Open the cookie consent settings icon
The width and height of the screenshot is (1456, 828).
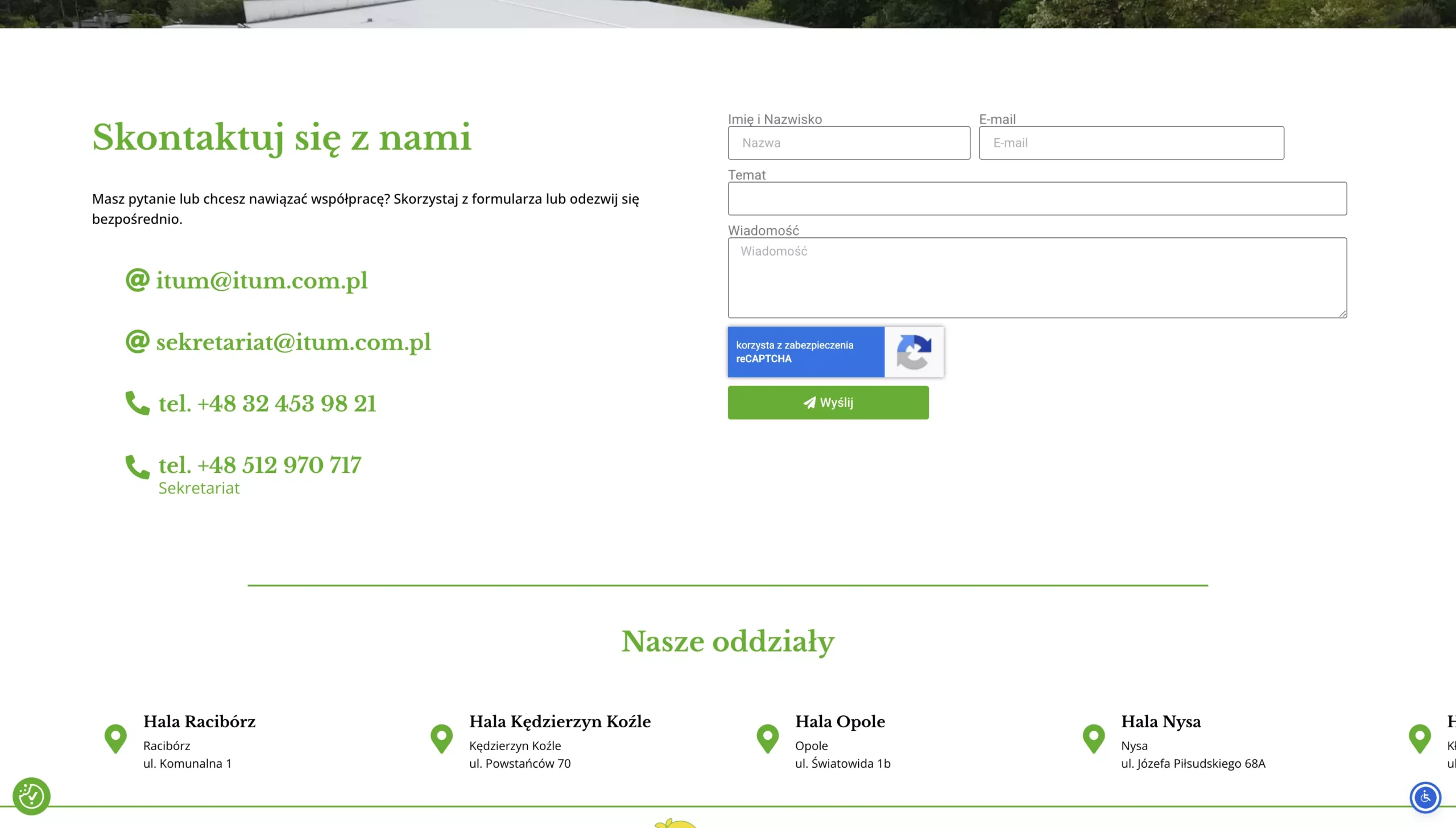tap(31, 796)
